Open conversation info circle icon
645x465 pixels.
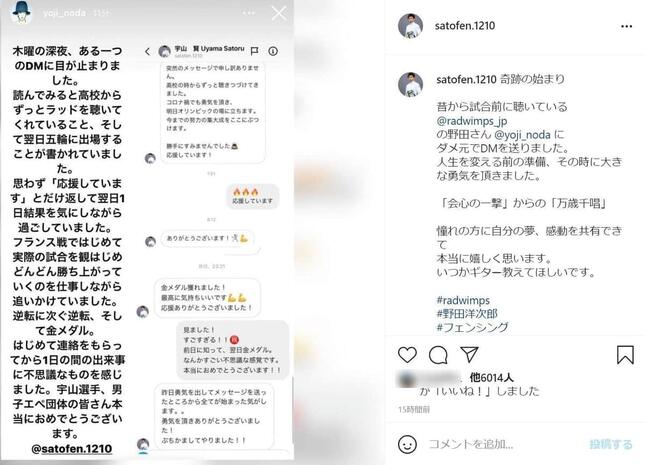273,51
